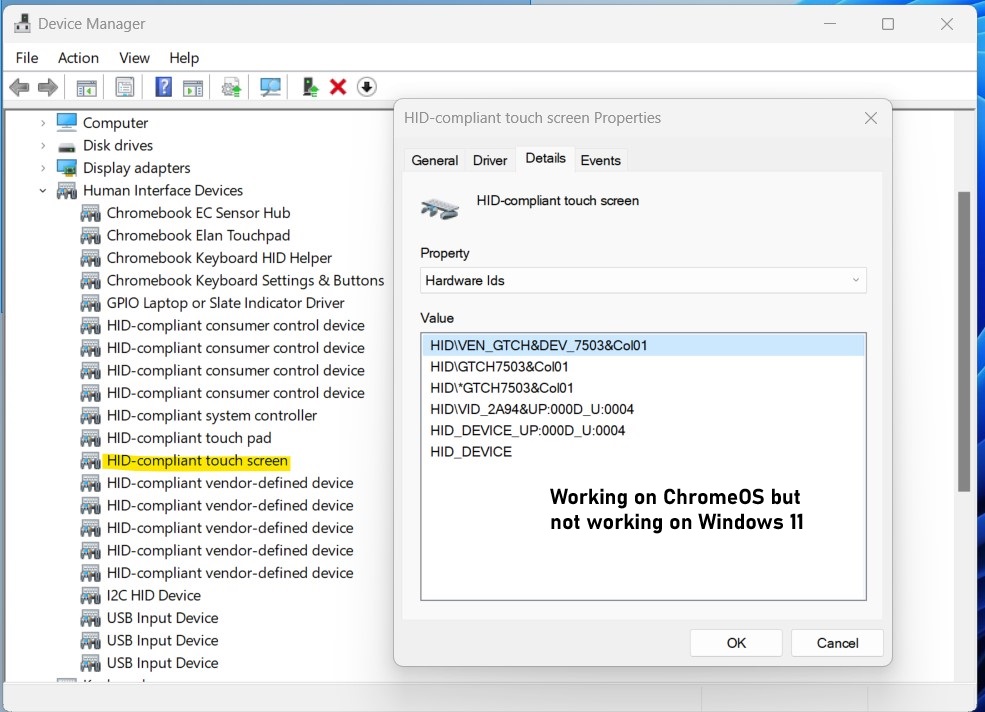The height and width of the screenshot is (712, 985).
Task: Toggle the Show/Hide Action Pane toolbar icon
Action: 193,87
